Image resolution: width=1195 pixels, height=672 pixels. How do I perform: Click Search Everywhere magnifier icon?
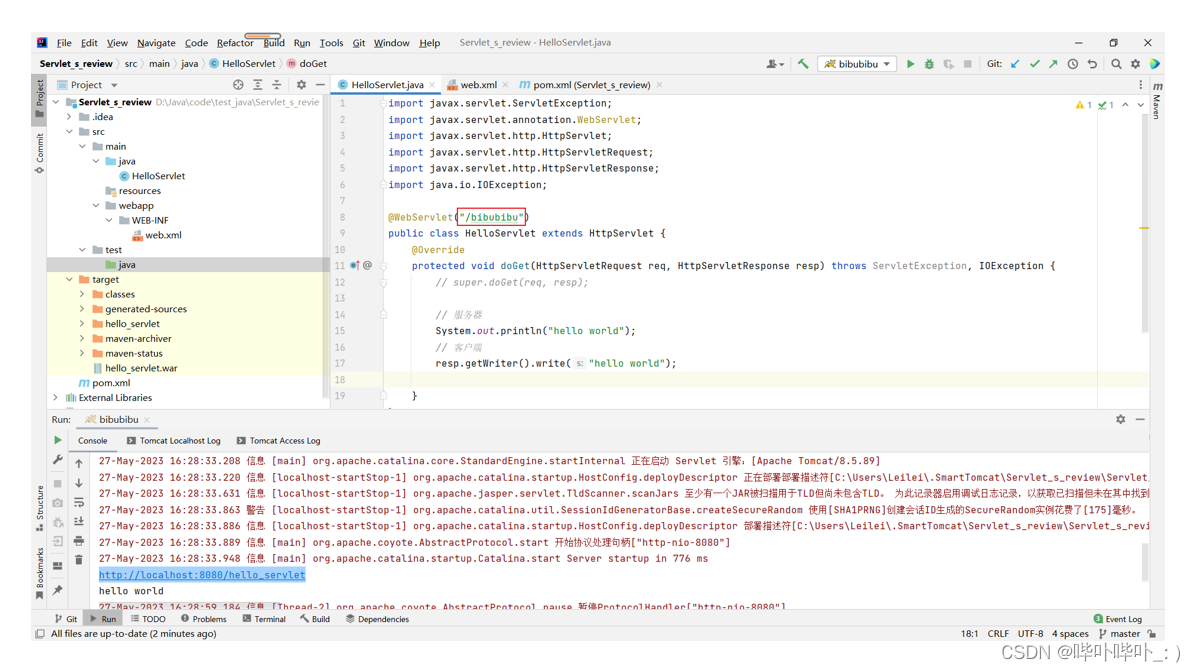coord(1116,64)
